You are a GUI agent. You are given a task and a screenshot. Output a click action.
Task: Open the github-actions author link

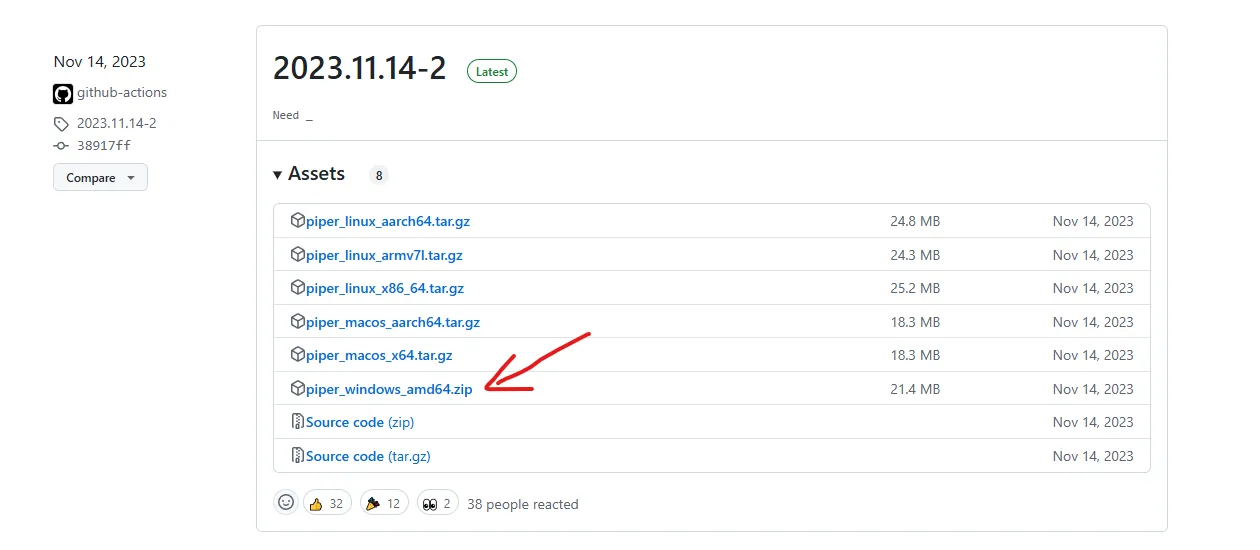pyautogui.click(x=122, y=92)
